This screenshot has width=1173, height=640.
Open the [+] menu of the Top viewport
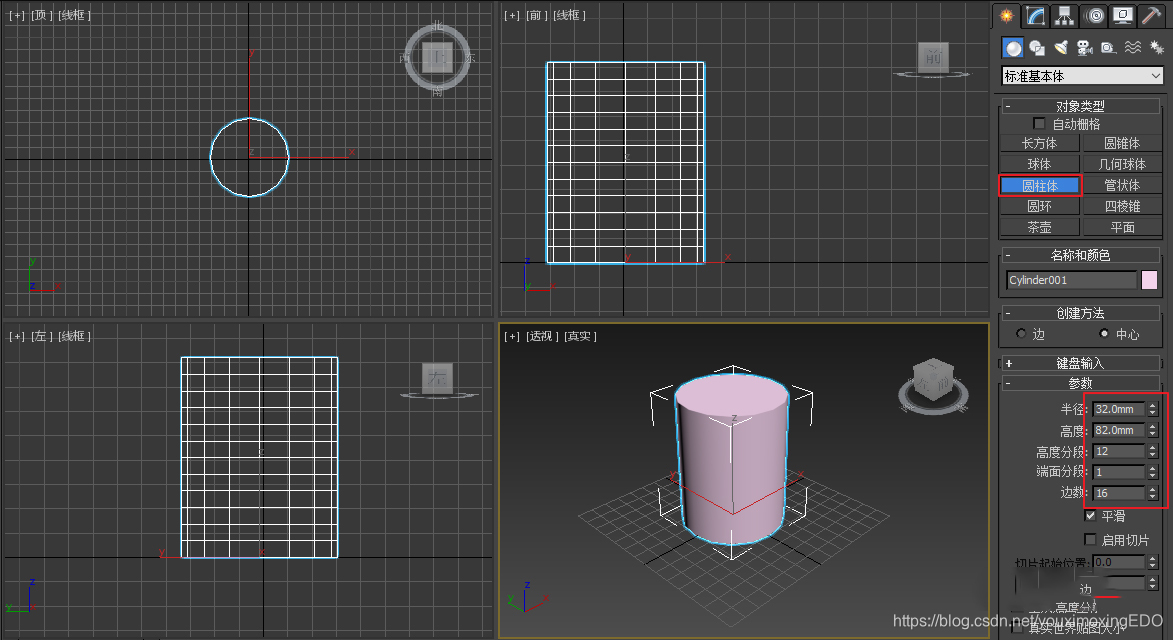[16, 15]
